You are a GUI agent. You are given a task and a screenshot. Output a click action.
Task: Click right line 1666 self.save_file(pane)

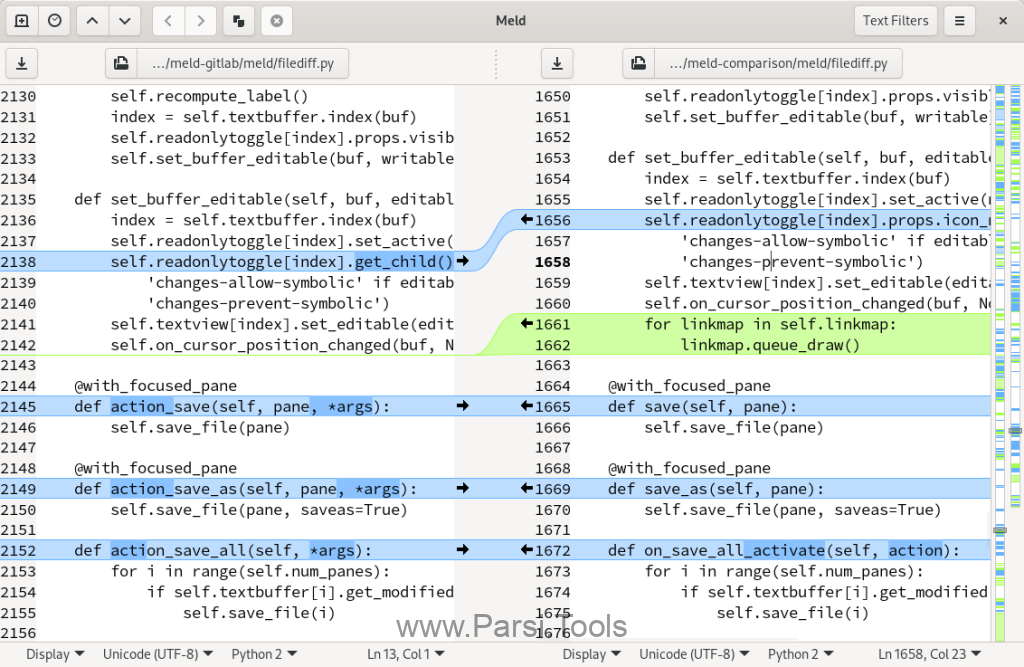[734, 427]
